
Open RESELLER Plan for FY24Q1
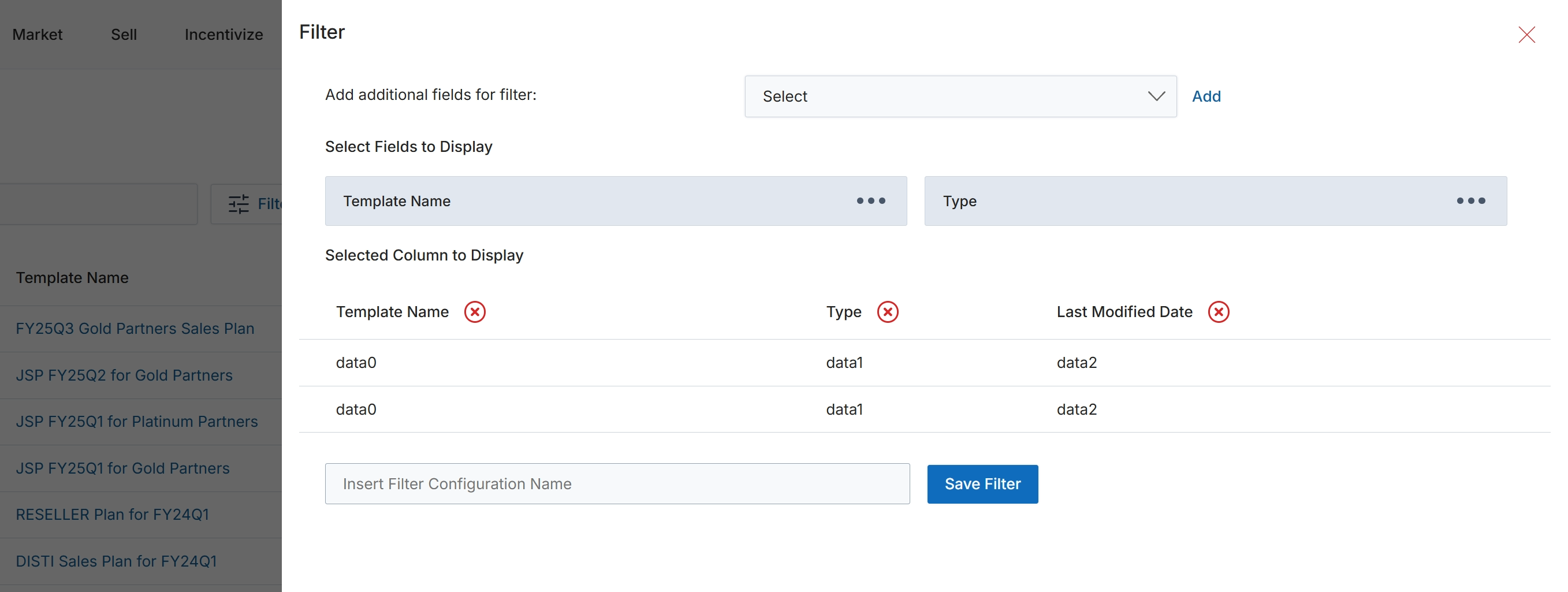click(x=112, y=515)
